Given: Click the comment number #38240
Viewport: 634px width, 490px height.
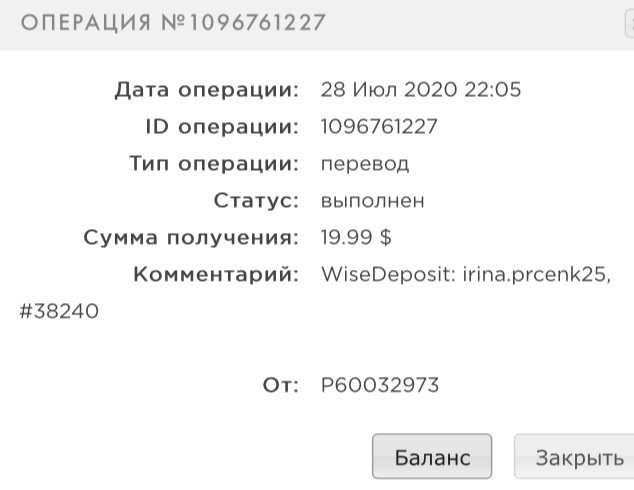Looking at the screenshot, I should point(59,312).
